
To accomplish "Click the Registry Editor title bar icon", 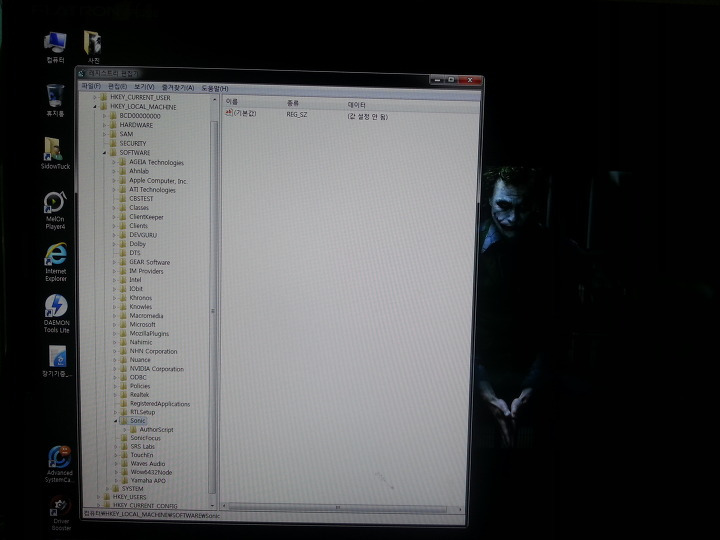I will [x=82, y=73].
